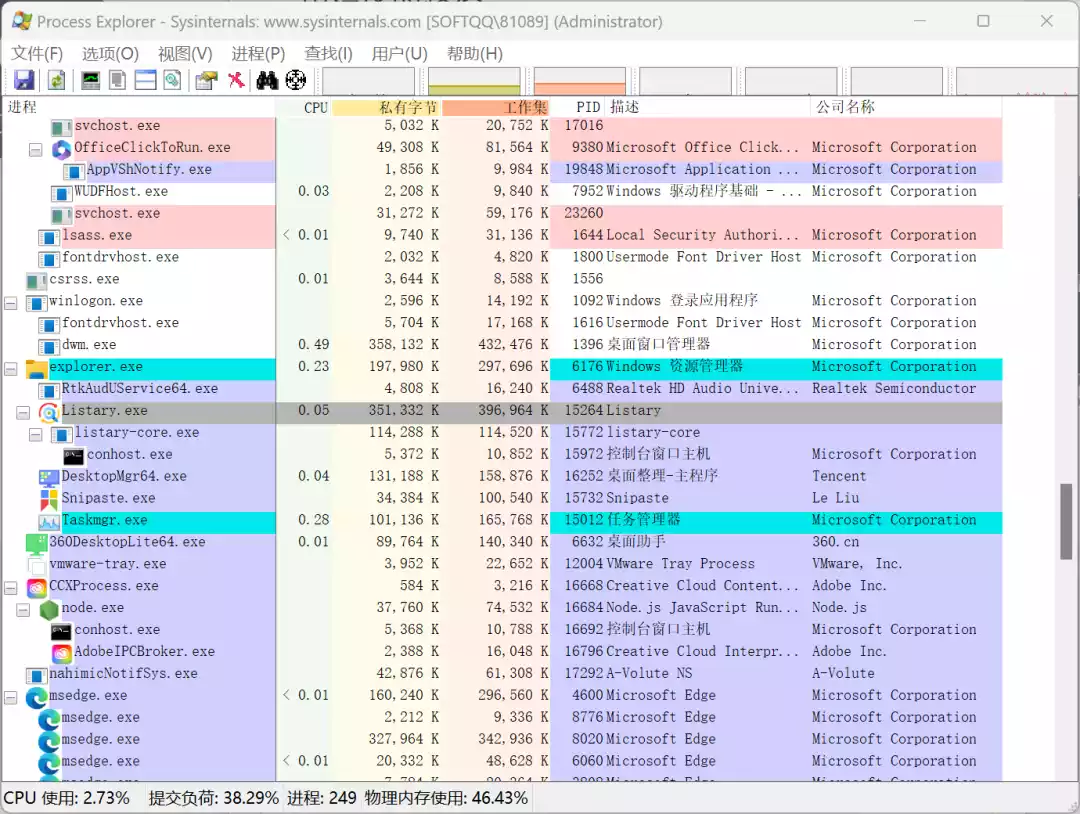Collapse the listary-core.exe tree node
The height and width of the screenshot is (814, 1080).
(x=36, y=435)
